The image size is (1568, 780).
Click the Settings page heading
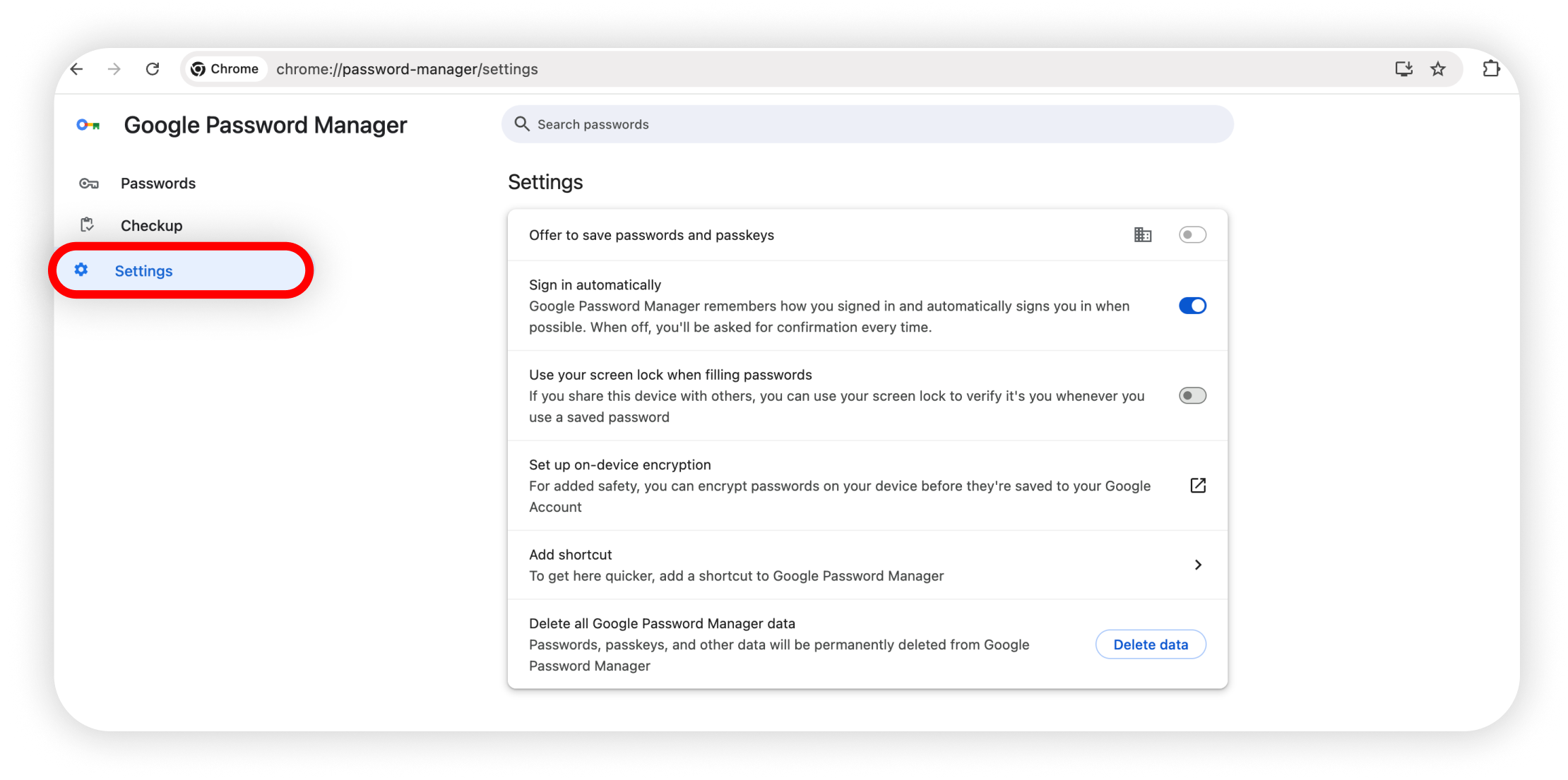tap(545, 182)
